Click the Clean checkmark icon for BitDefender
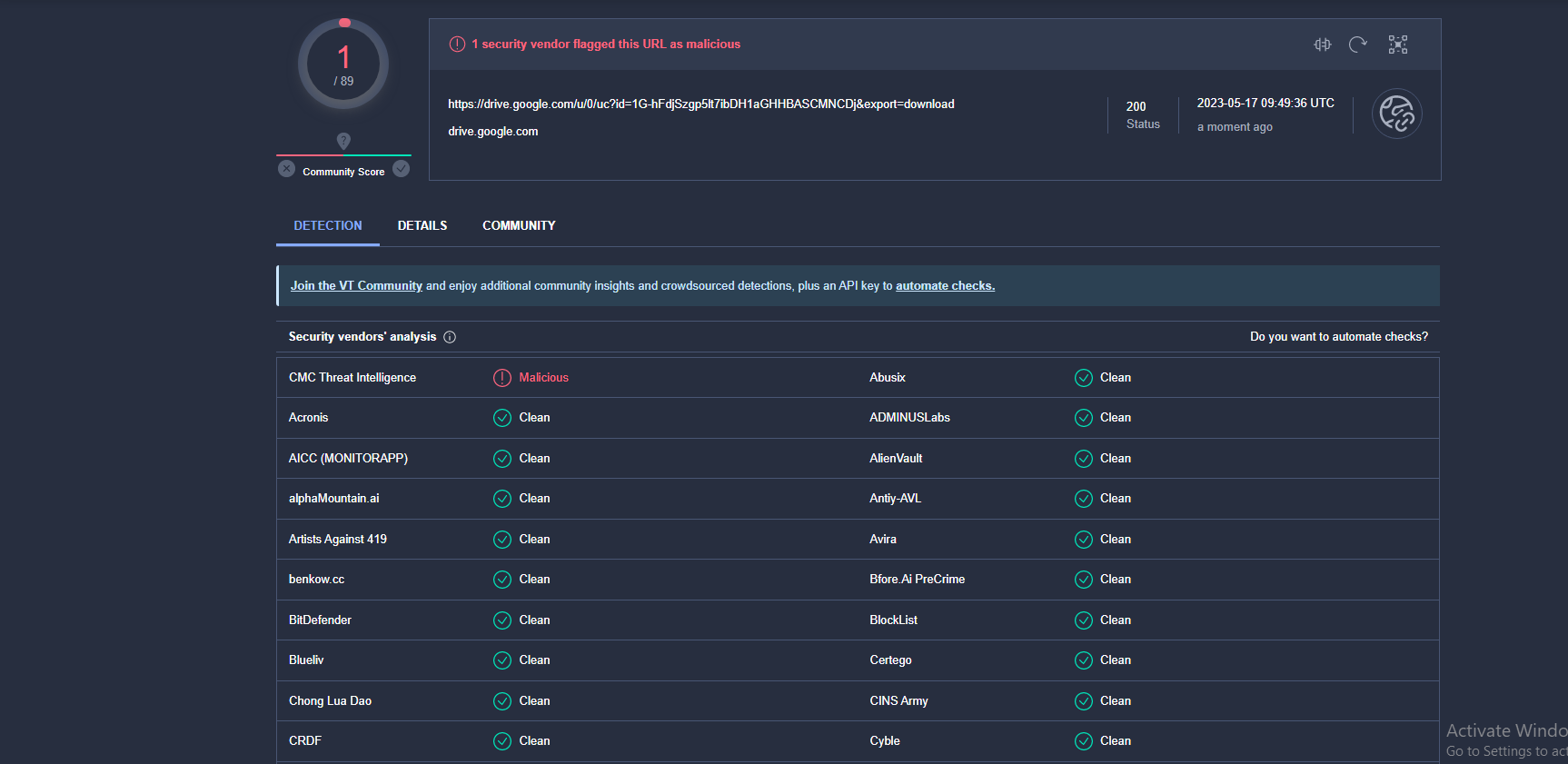The height and width of the screenshot is (764, 1568). pyautogui.click(x=502, y=620)
